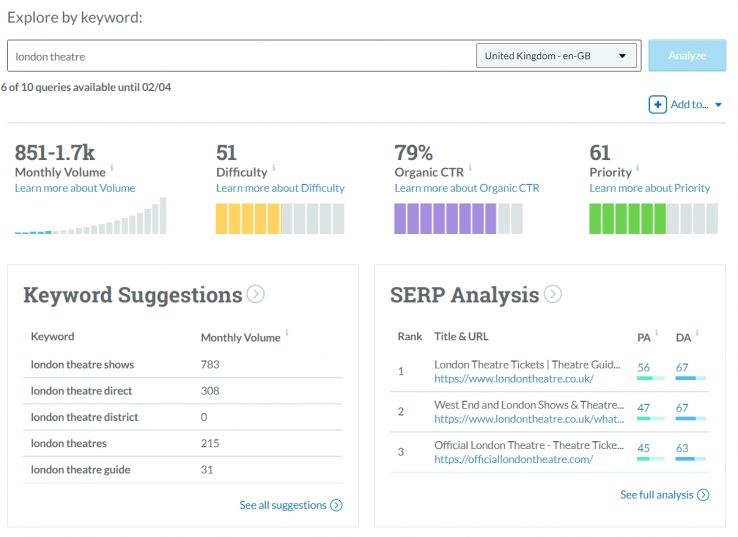Open the londontheatre.co.uk result URL

pyautogui.click(x=514, y=379)
